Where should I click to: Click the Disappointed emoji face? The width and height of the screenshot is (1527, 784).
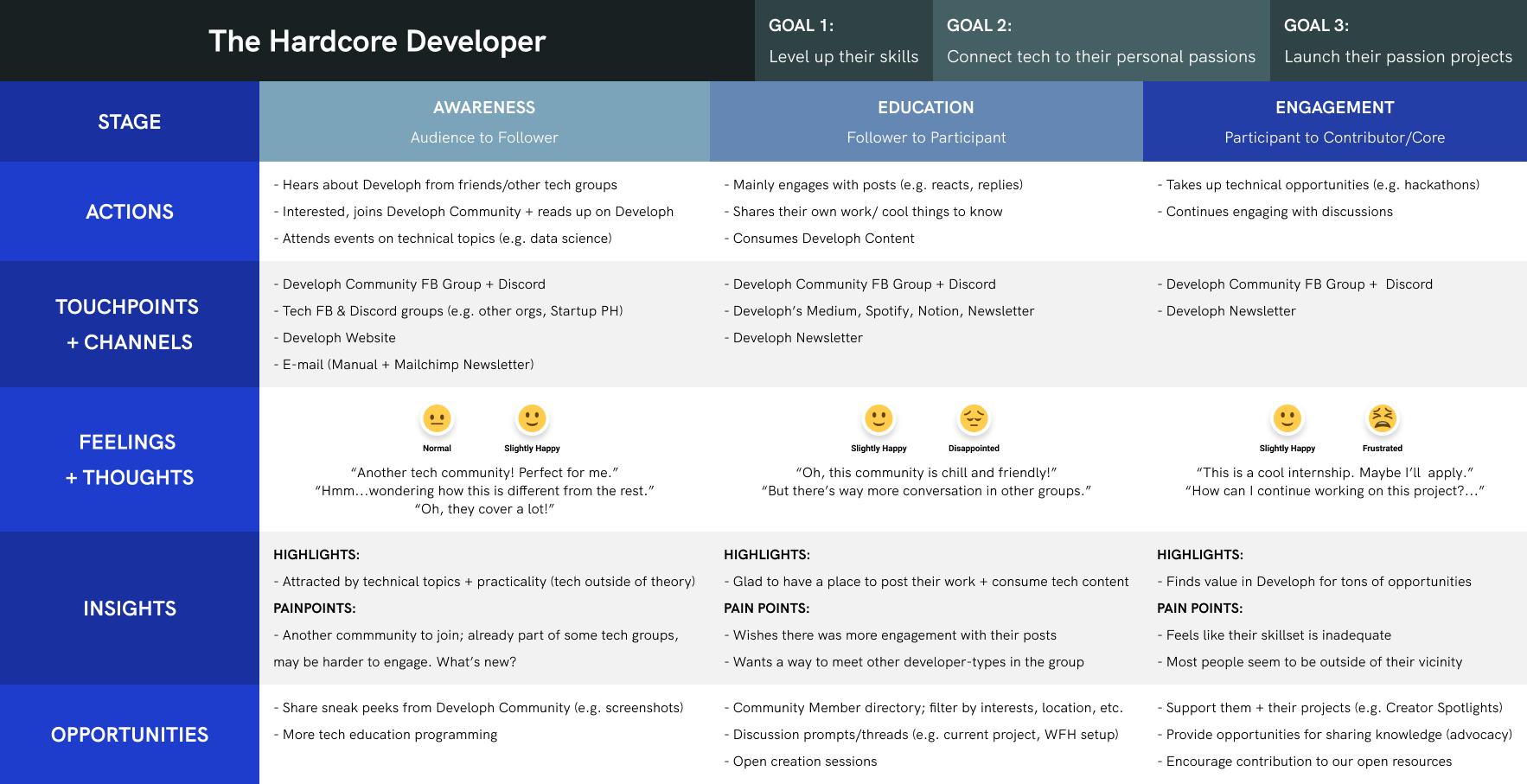point(974,419)
